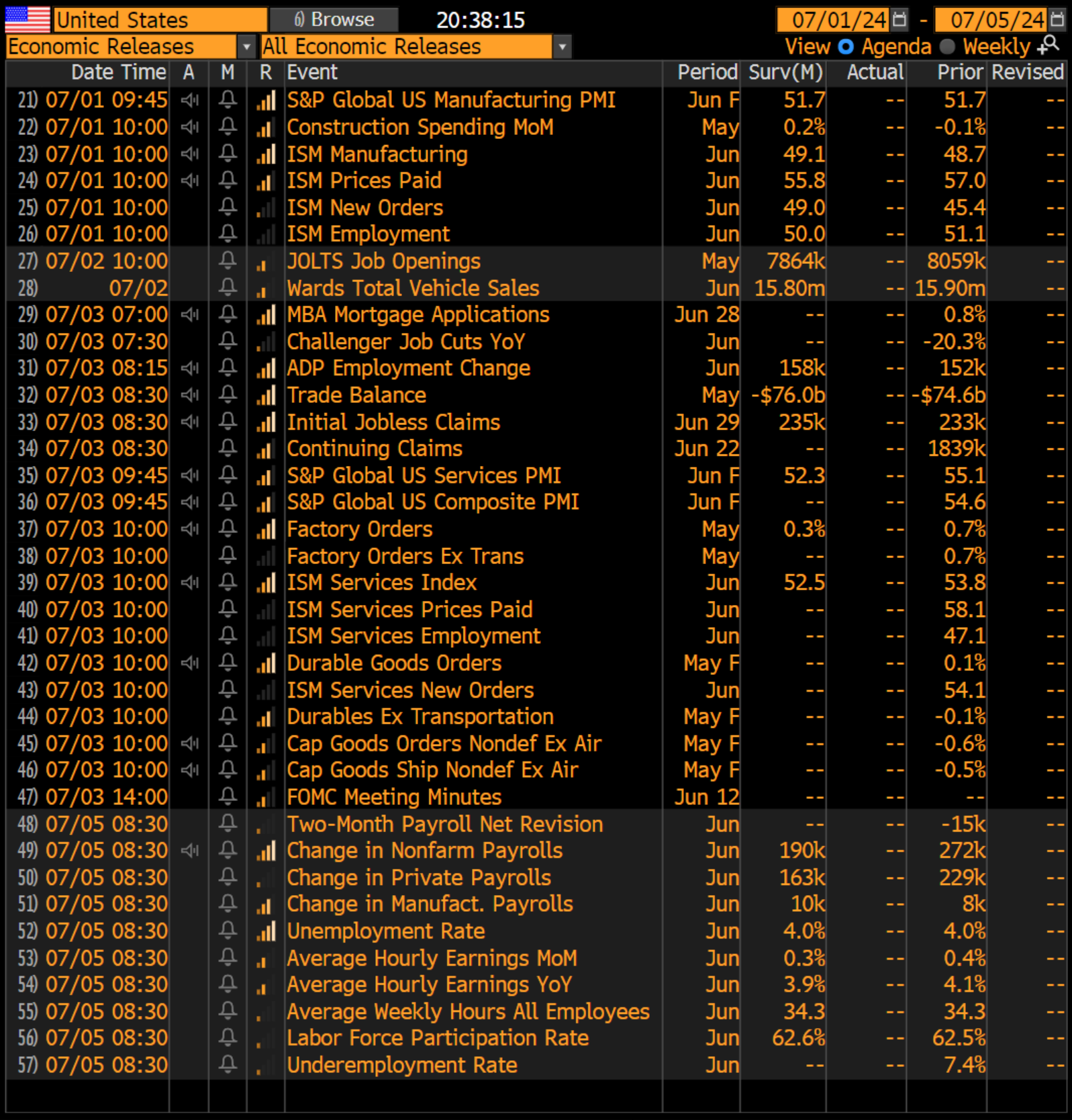
Task: Click the M column header
Action: (228, 72)
